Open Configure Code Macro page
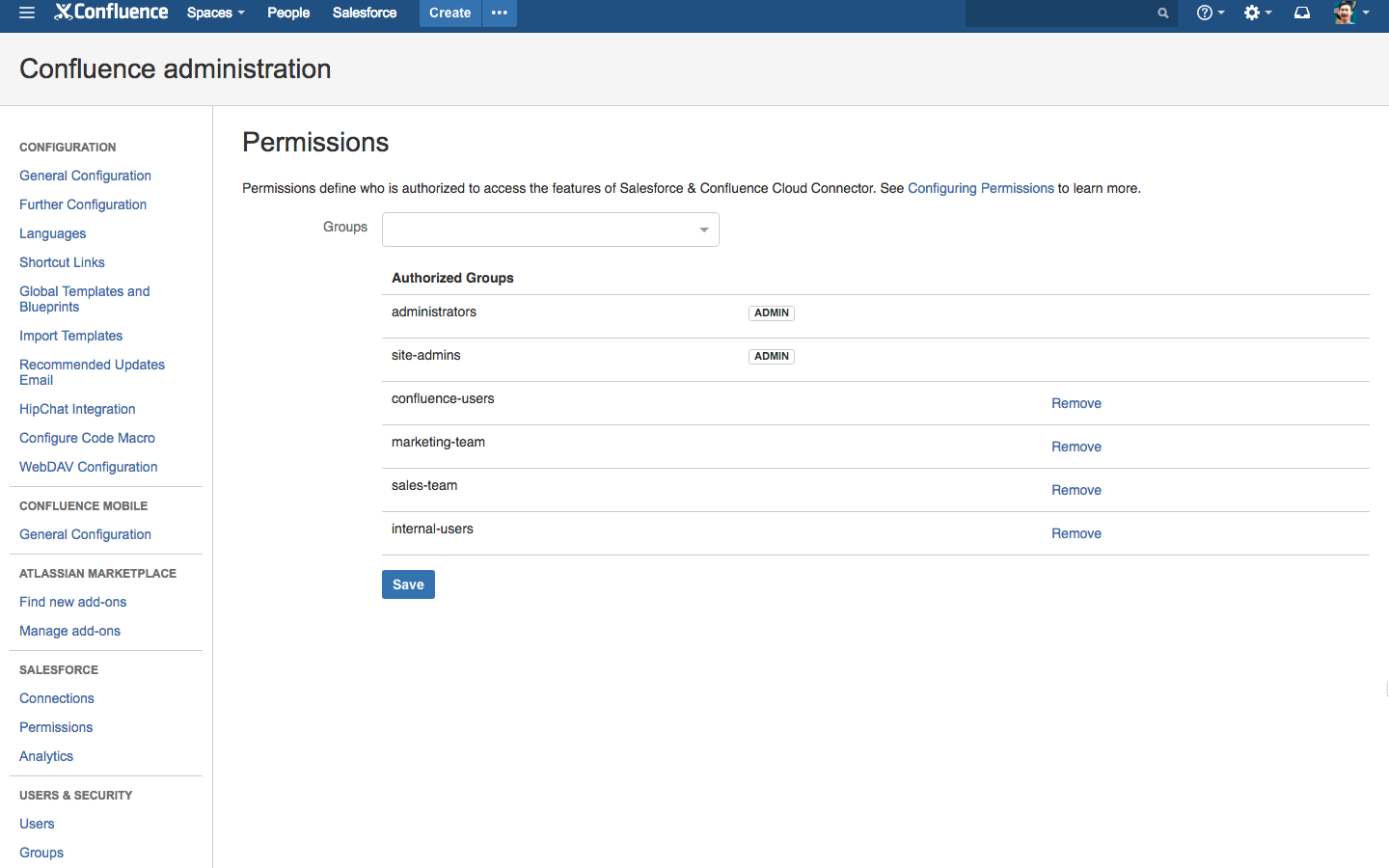The image size is (1389, 868). pos(87,438)
